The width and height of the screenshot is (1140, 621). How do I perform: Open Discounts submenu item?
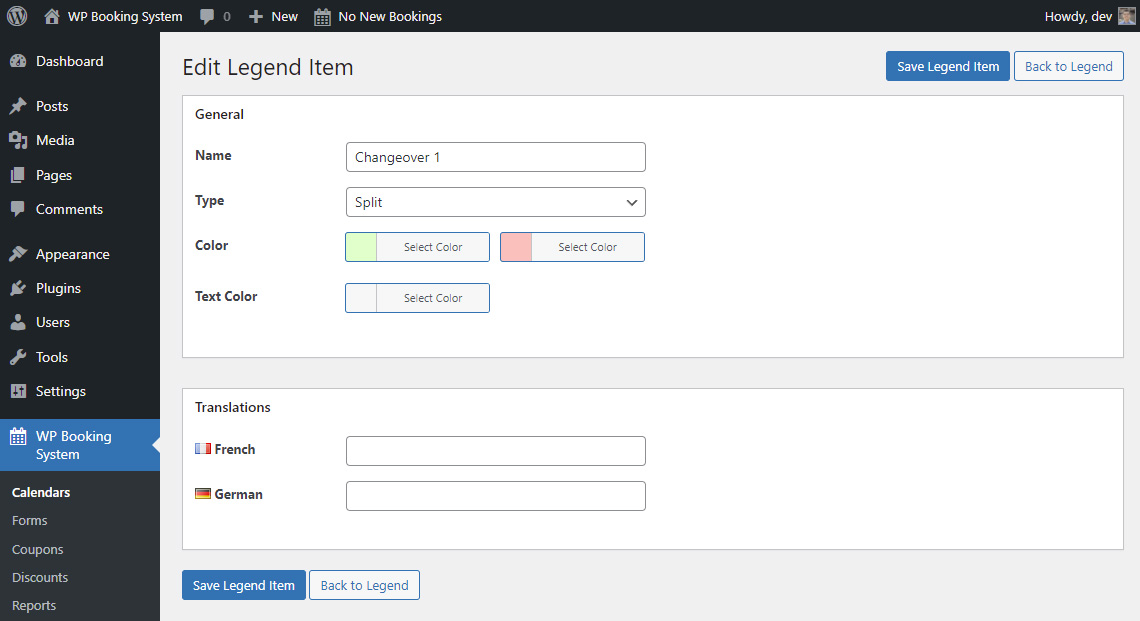40,577
